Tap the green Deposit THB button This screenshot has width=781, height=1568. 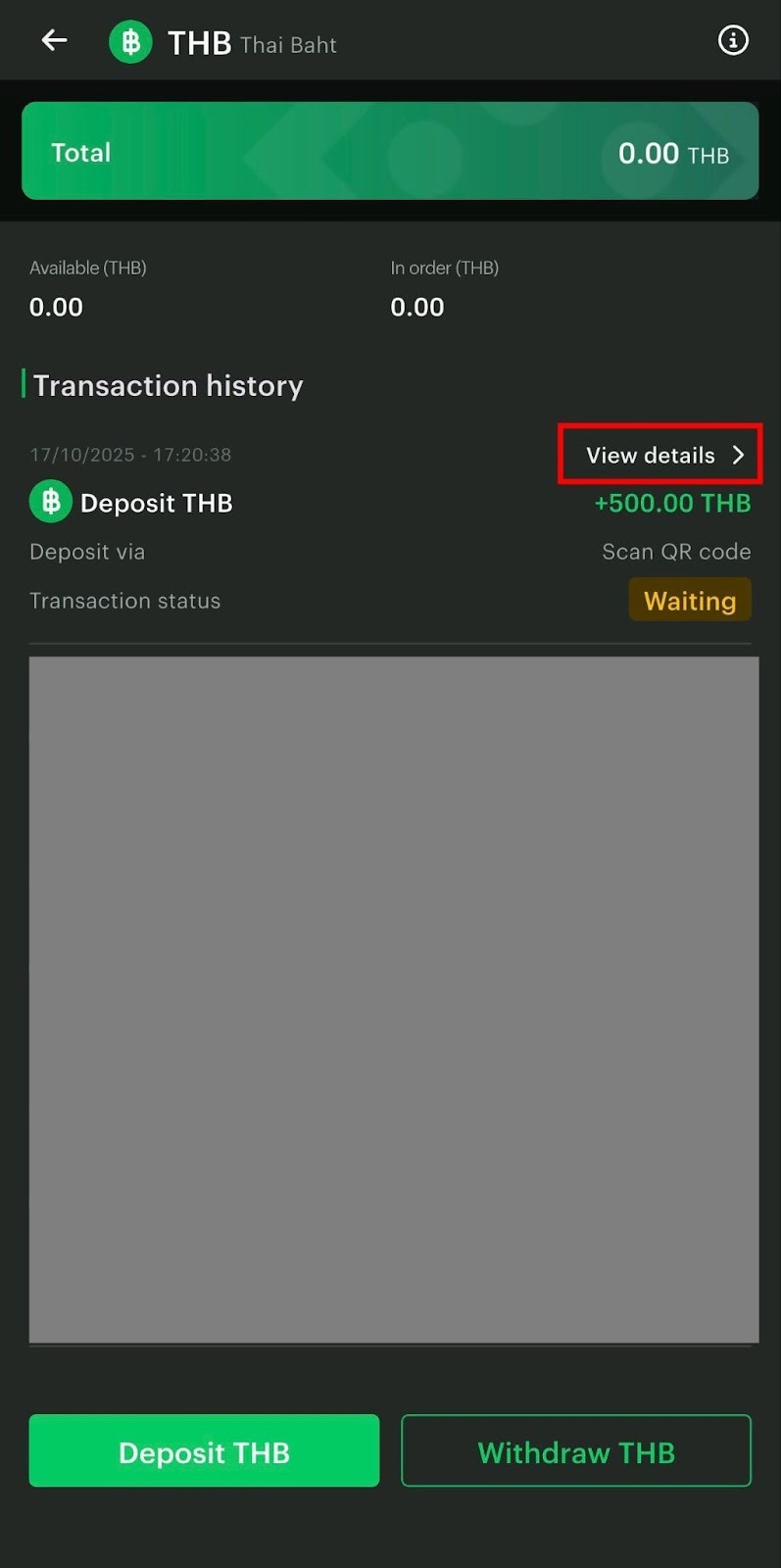(204, 1450)
